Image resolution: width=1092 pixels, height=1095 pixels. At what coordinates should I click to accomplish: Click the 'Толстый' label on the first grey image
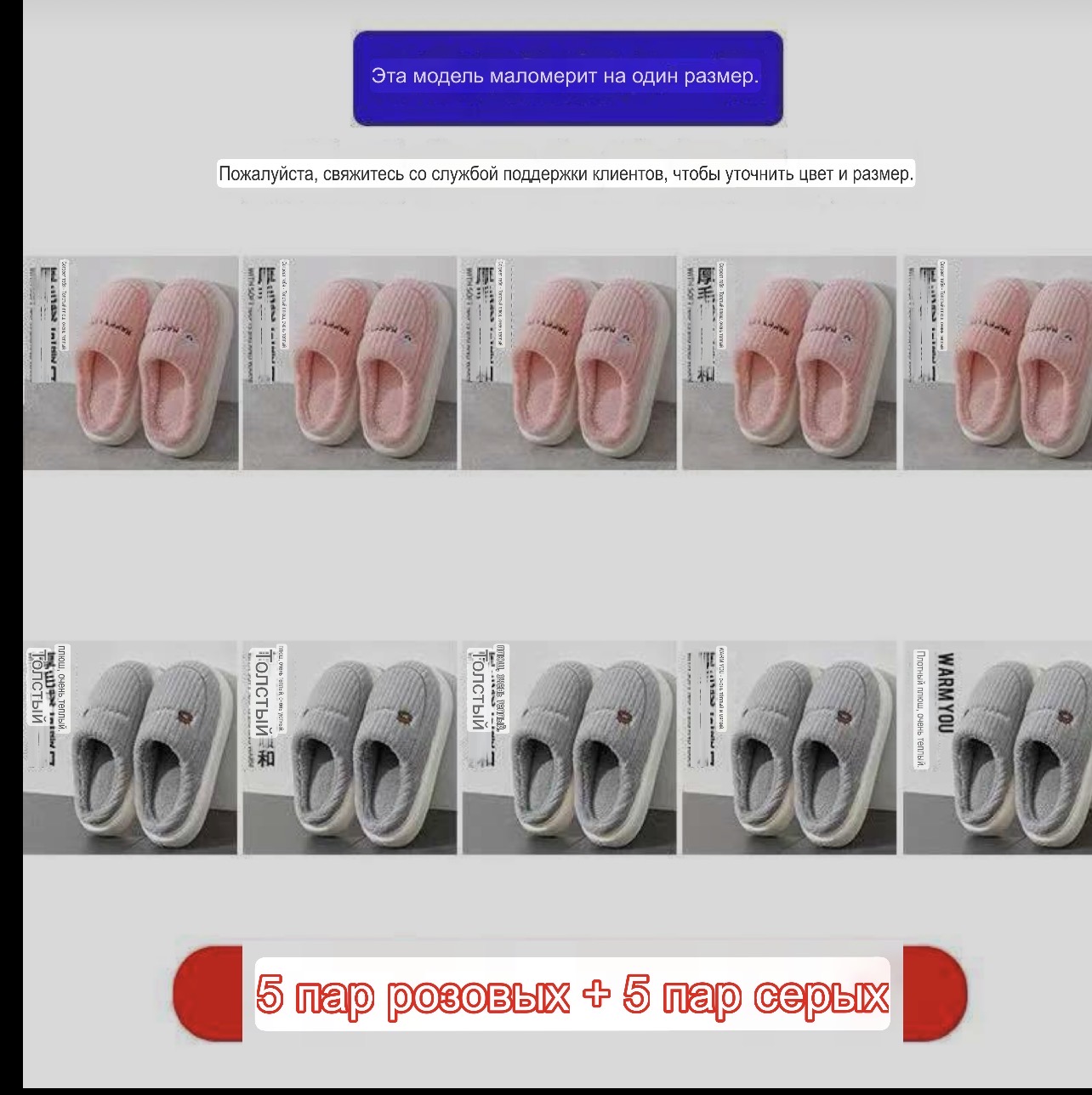pos(37,687)
